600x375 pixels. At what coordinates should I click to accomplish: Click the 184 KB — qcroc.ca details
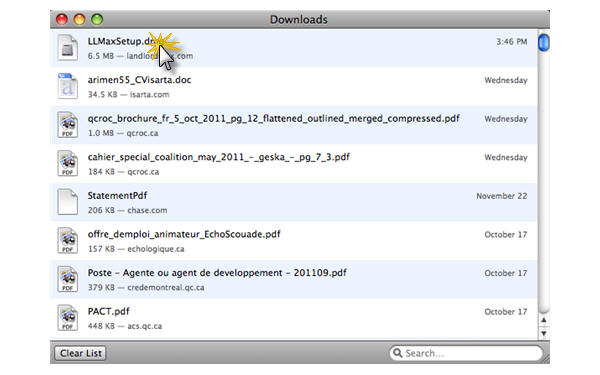tap(123, 172)
